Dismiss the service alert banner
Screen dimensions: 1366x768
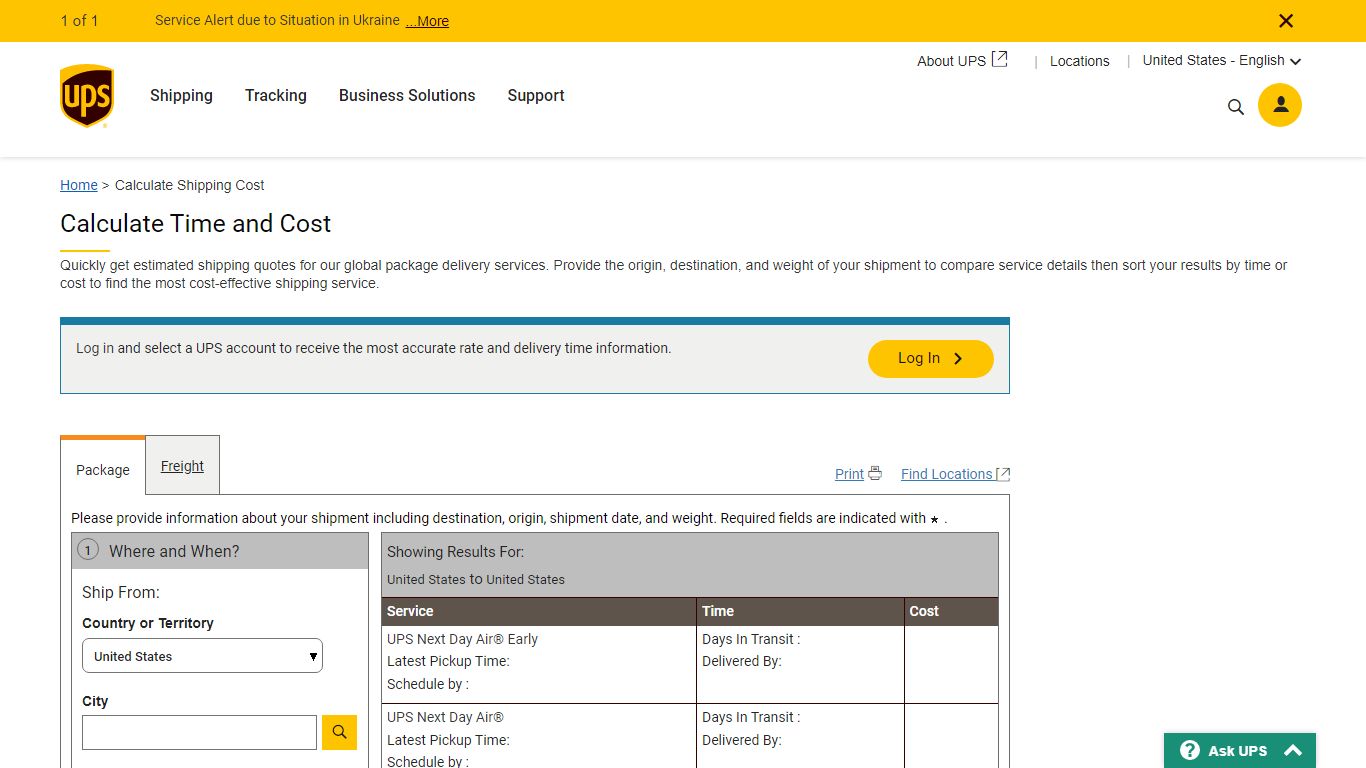pyautogui.click(x=1286, y=21)
